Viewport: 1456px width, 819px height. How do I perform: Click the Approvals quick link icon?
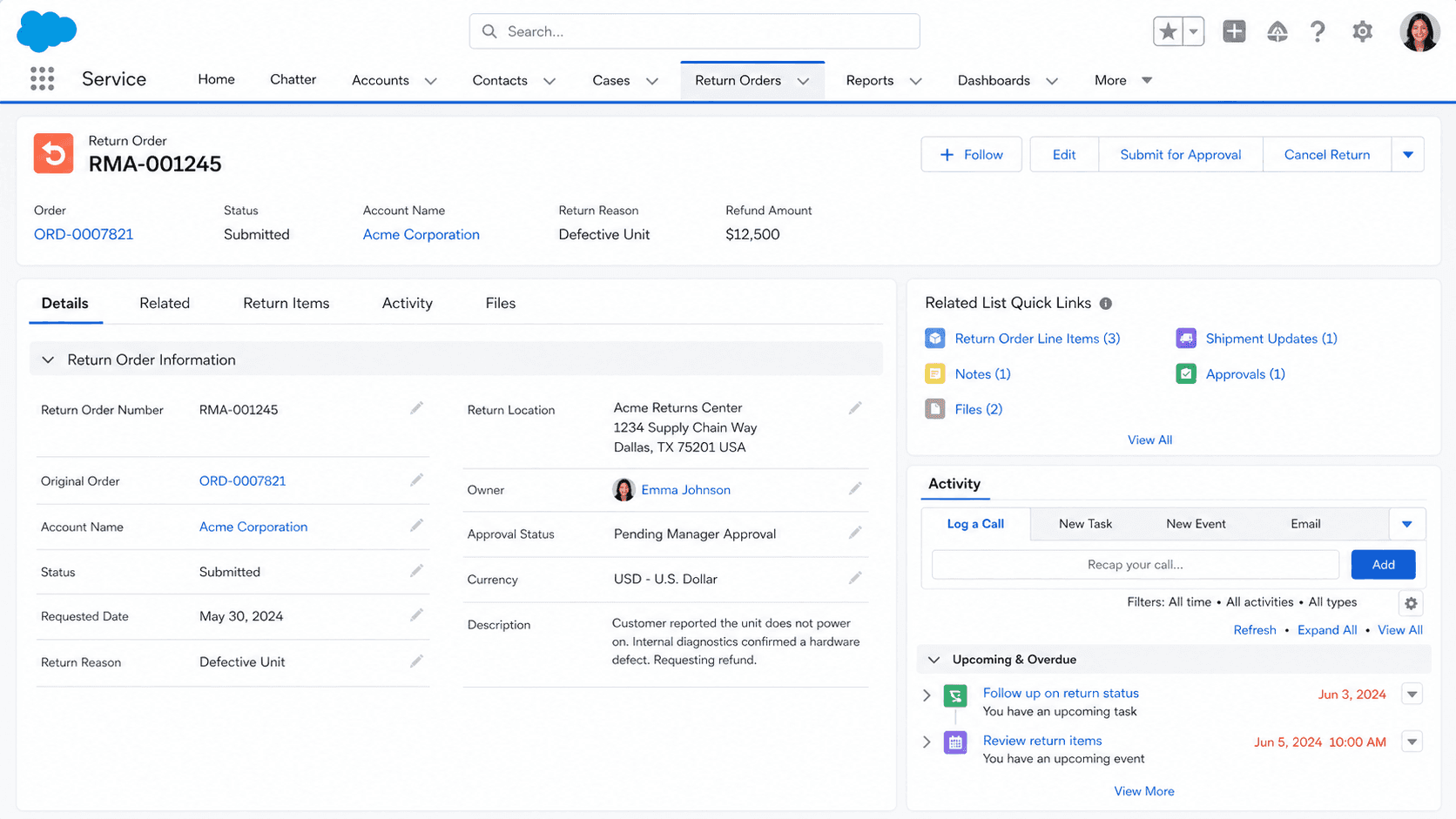pyautogui.click(x=1186, y=374)
